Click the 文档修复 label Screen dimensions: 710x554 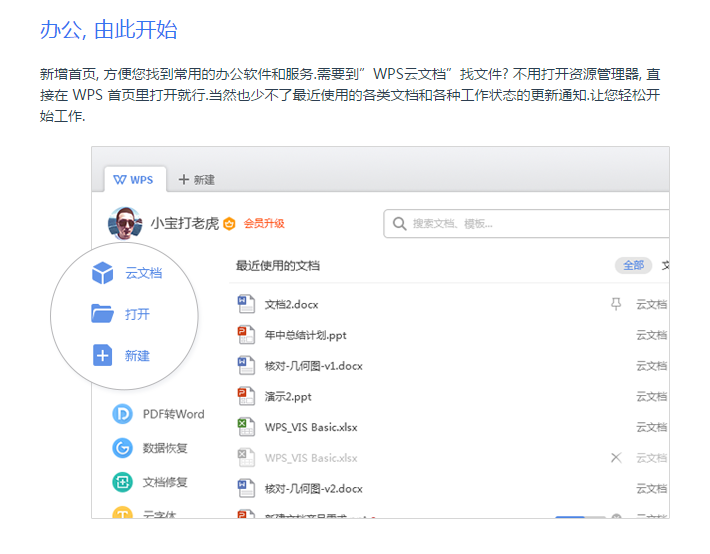point(165,482)
